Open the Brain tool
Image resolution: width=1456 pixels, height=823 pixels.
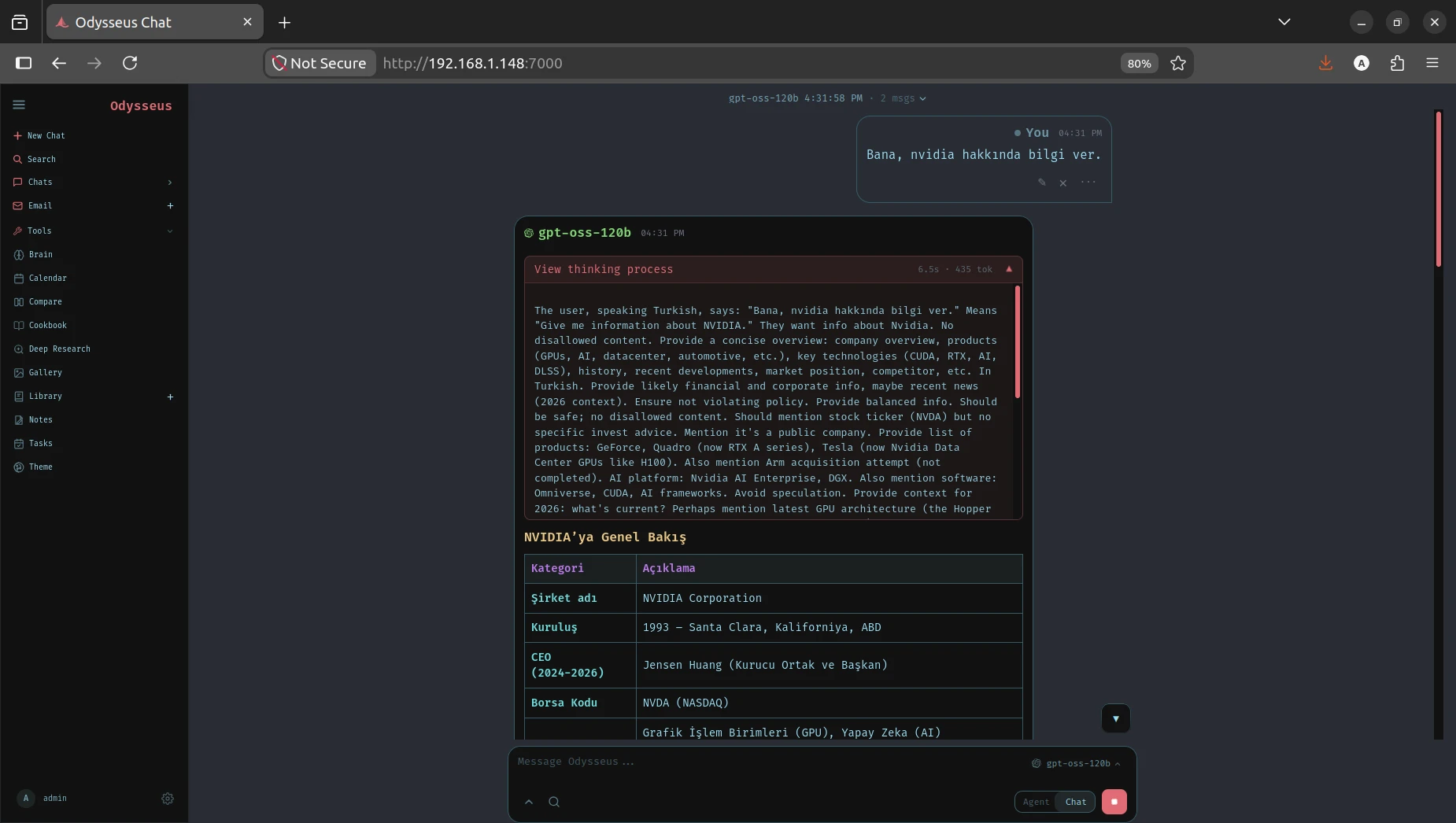pyautogui.click(x=33, y=254)
